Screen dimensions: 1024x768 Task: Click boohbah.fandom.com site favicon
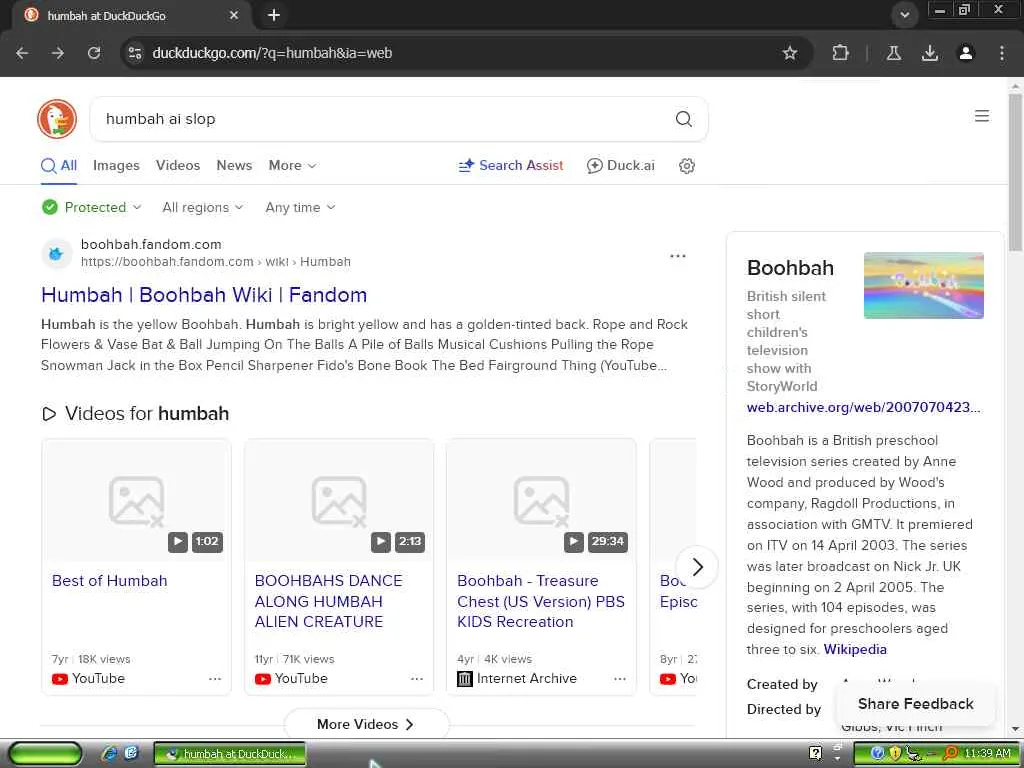(x=56, y=253)
